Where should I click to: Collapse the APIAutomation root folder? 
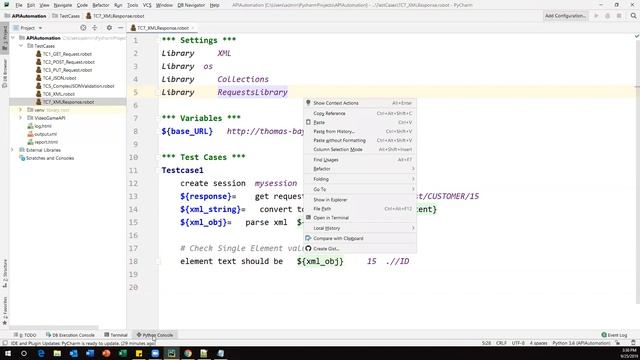click(13, 38)
